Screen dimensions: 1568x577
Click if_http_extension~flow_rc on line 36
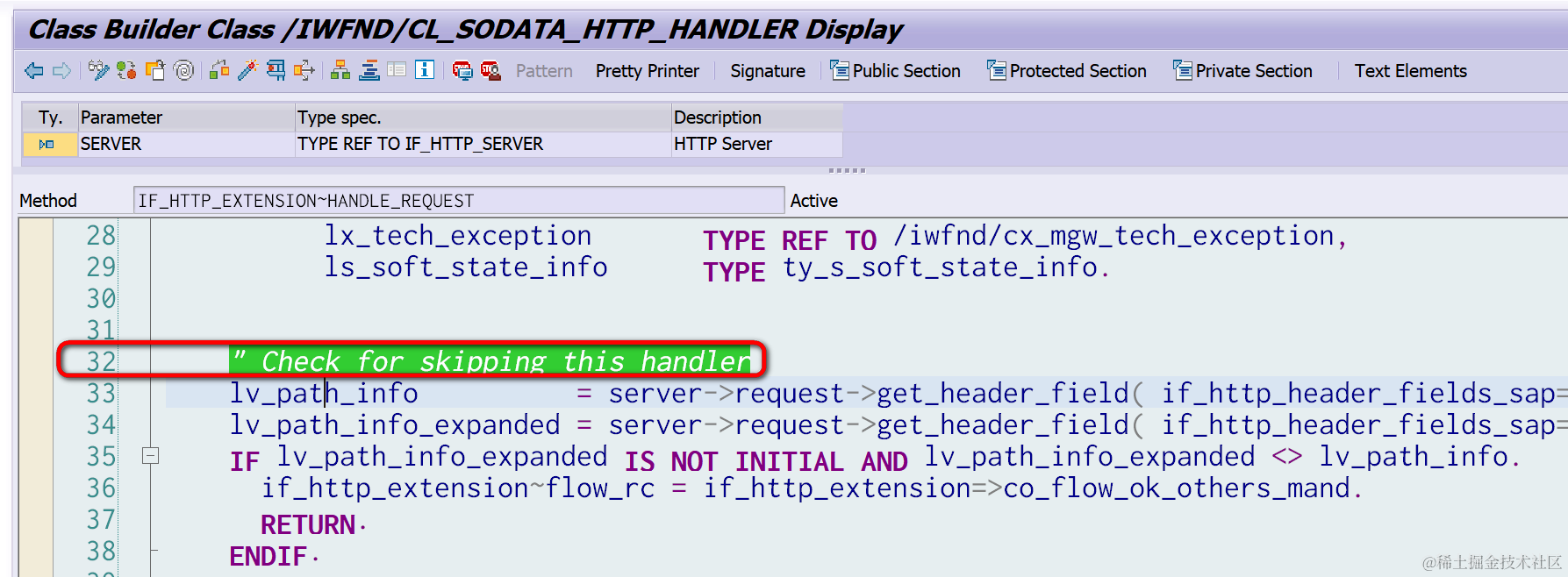click(x=458, y=488)
